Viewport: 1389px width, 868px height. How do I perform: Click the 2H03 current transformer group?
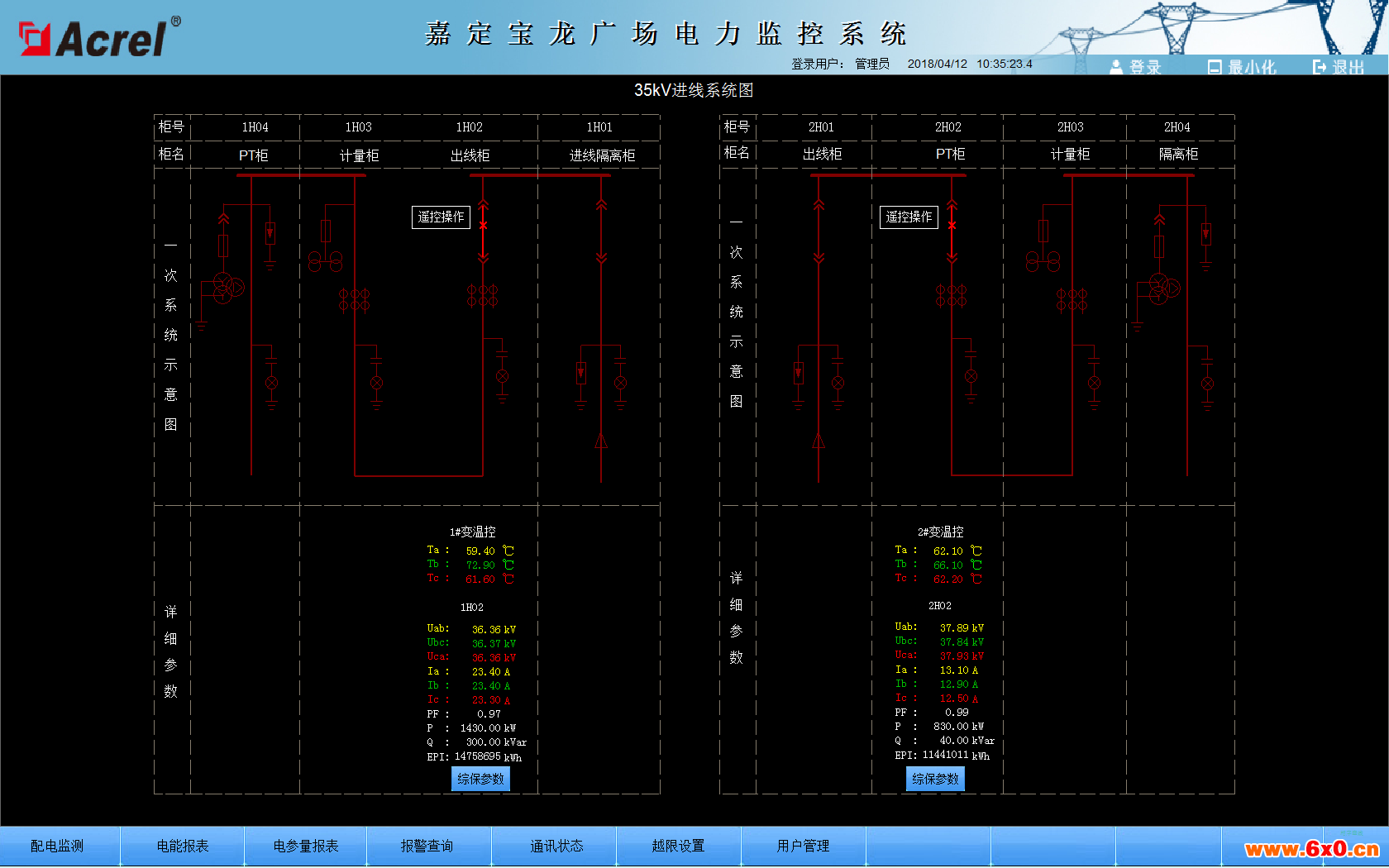coord(1072,300)
